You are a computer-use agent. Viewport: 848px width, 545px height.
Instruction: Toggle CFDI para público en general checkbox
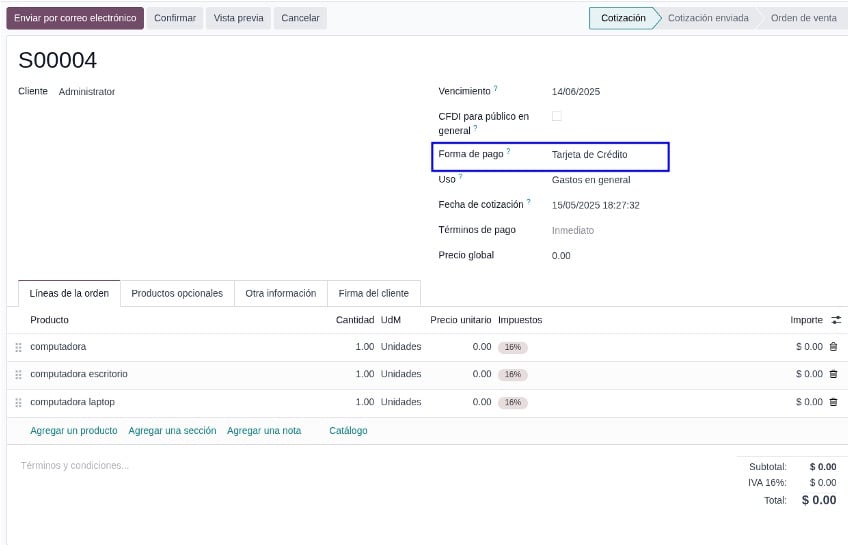(x=556, y=116)
